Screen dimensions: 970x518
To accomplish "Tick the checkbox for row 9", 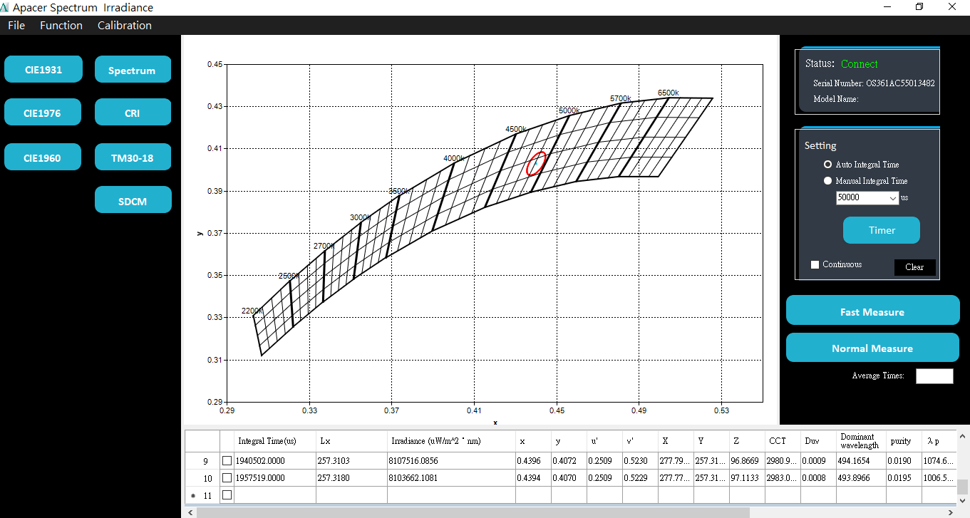I will click(227, 461).
